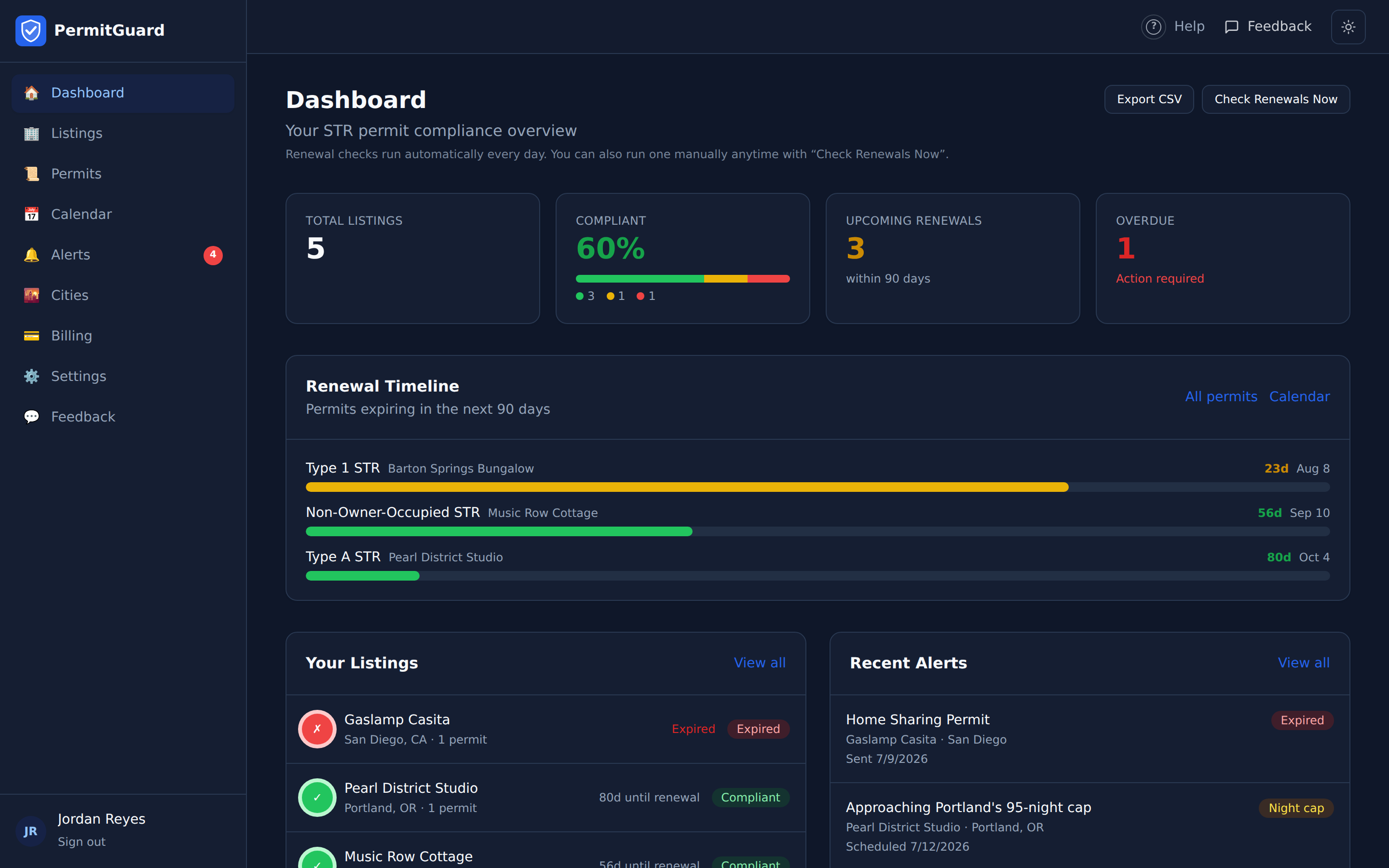The image size is (1389, 868).
Task: Open the Billing page
Action: [x=123, y=336]
